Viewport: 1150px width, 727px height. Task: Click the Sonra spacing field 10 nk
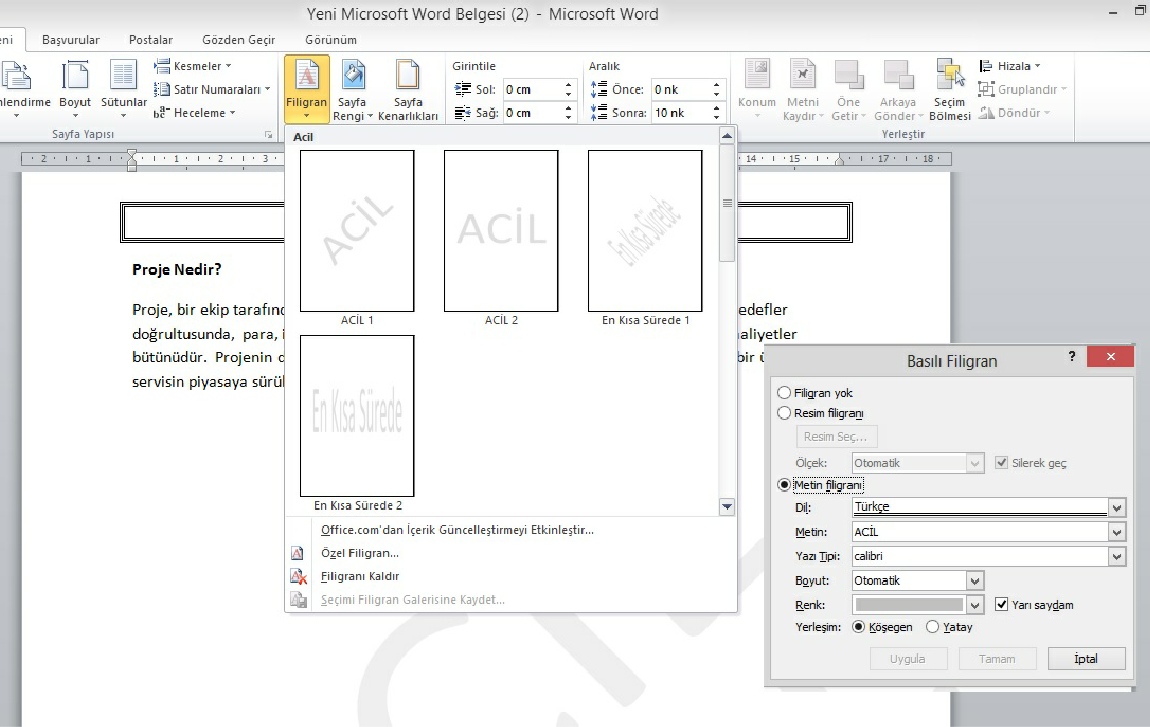pyautogui.click(x=681, y=113)
